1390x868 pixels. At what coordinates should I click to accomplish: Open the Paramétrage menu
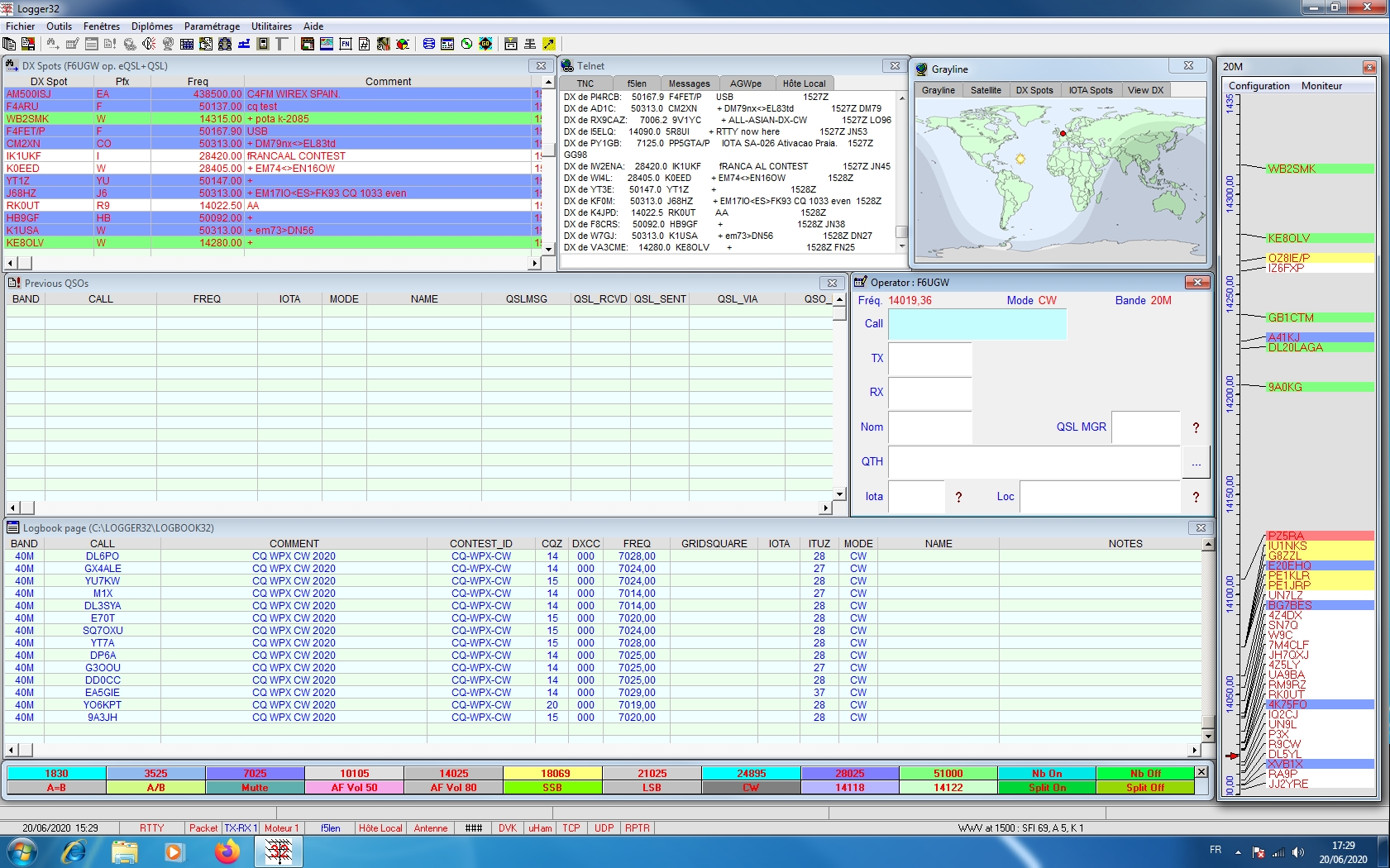coord(212,26)
